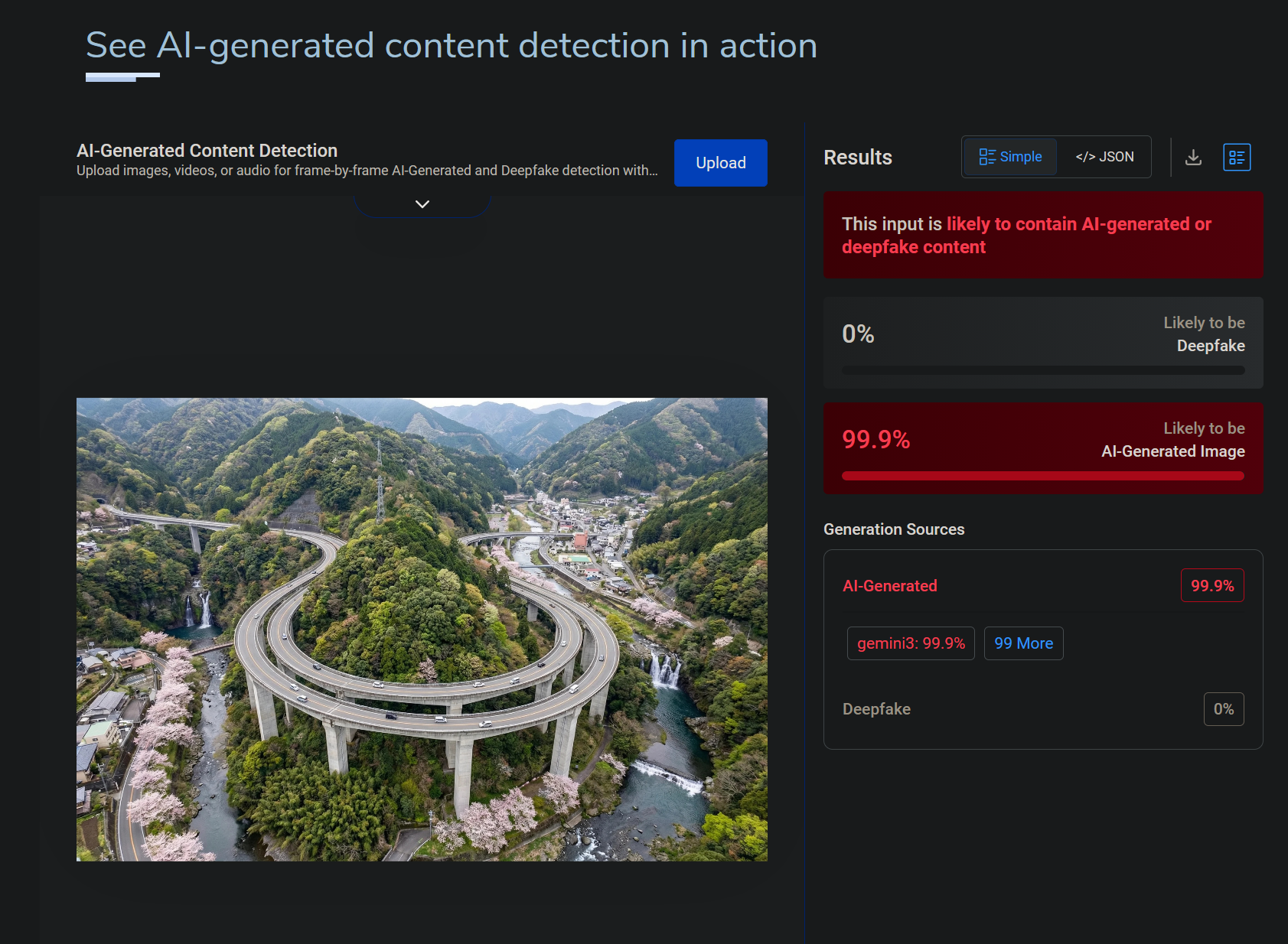Click the Deepfake likelihood progress bar
Screen dimensions: 1288x944
[1043, 370]
